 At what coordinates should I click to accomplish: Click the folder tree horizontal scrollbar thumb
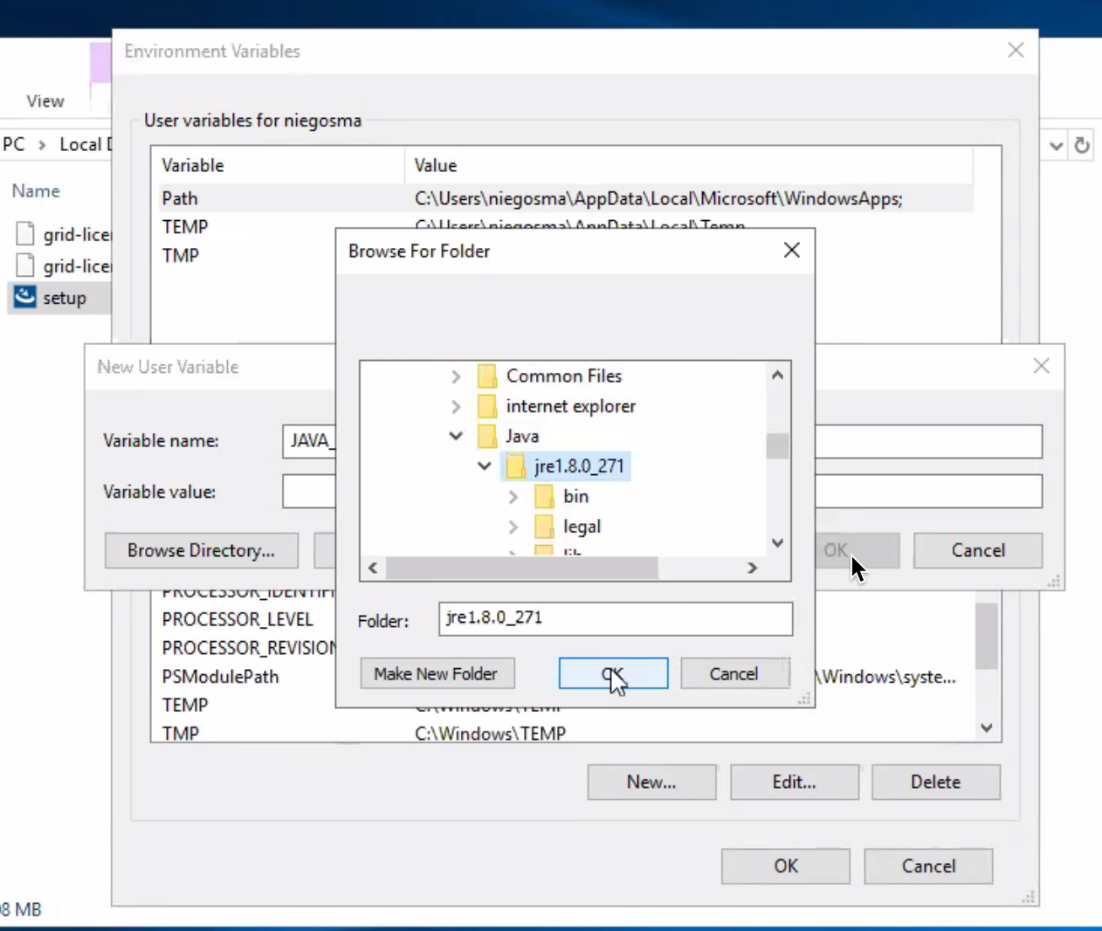click(x=521, y=568)
